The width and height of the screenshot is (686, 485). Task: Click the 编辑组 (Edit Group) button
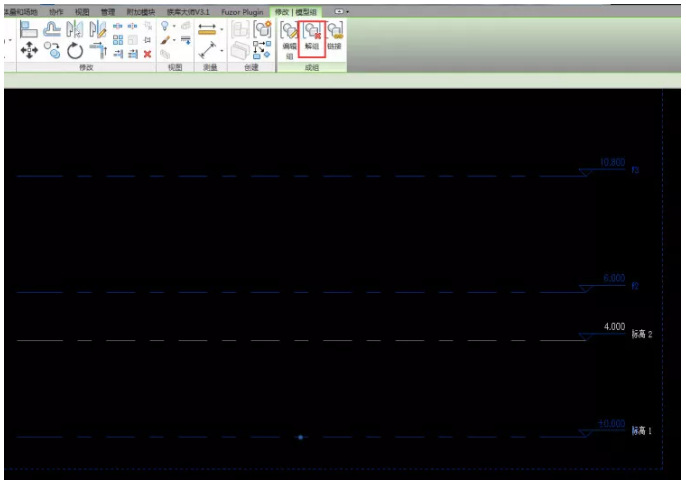pyautogui.click(x=289, y=40)
